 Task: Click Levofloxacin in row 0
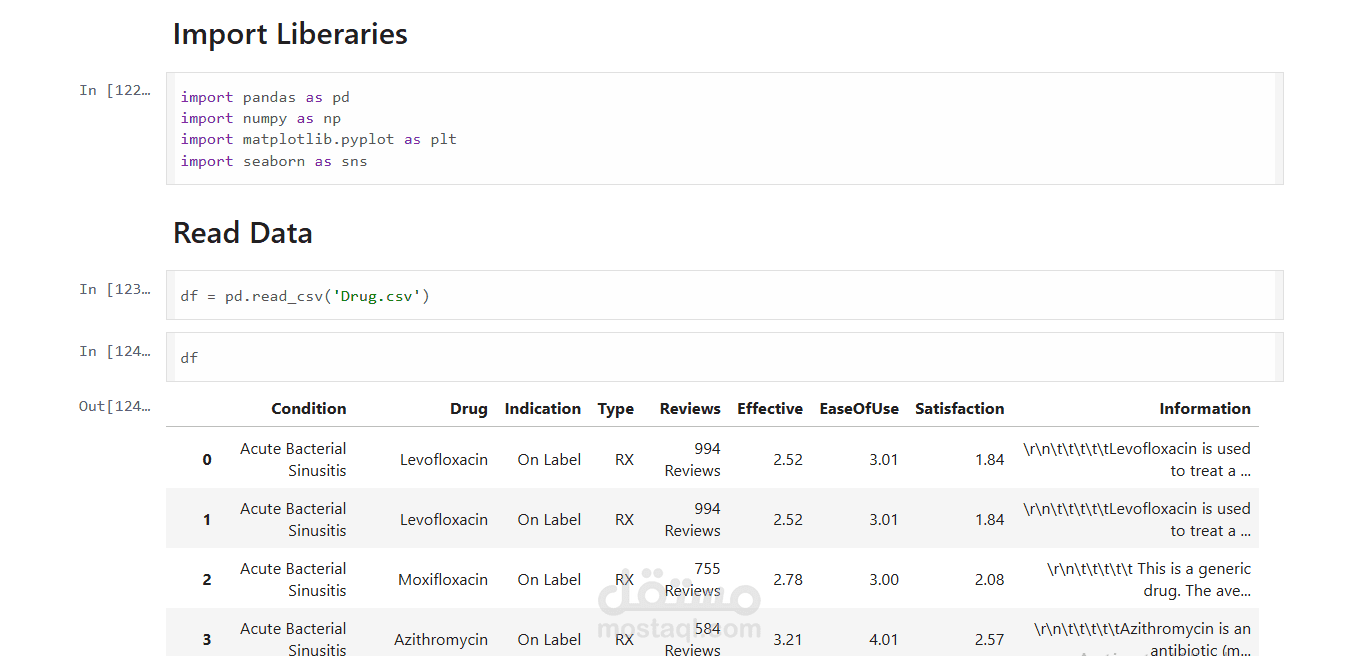(444, 460)
